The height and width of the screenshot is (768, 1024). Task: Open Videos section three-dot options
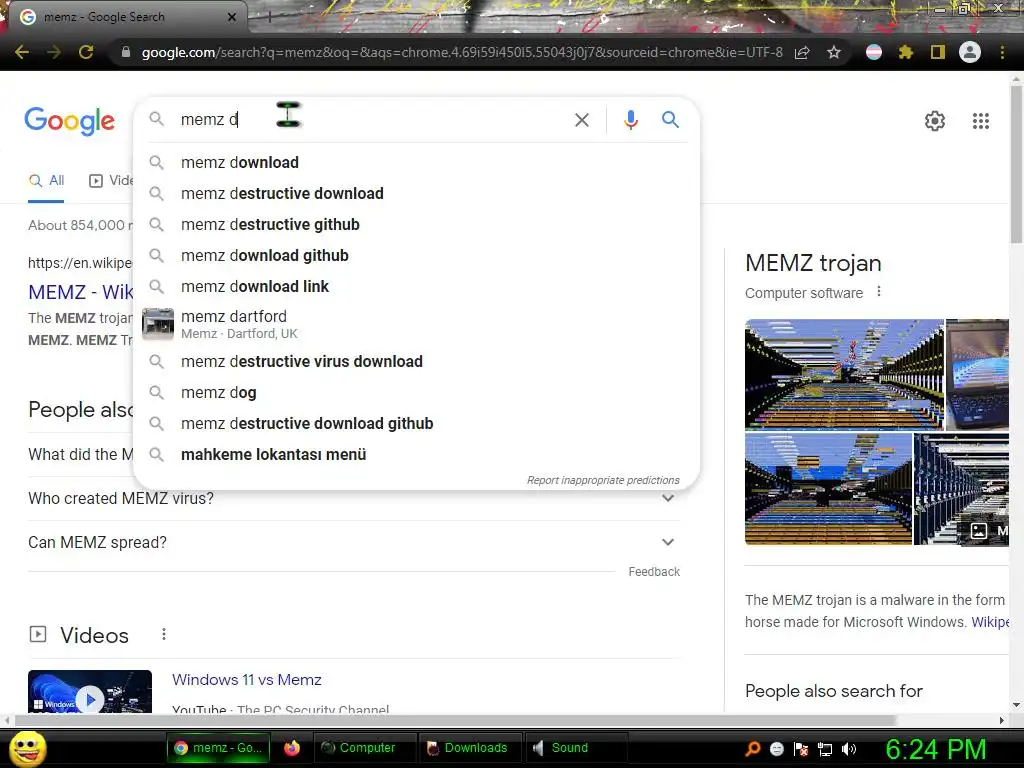tap(164, 634)
